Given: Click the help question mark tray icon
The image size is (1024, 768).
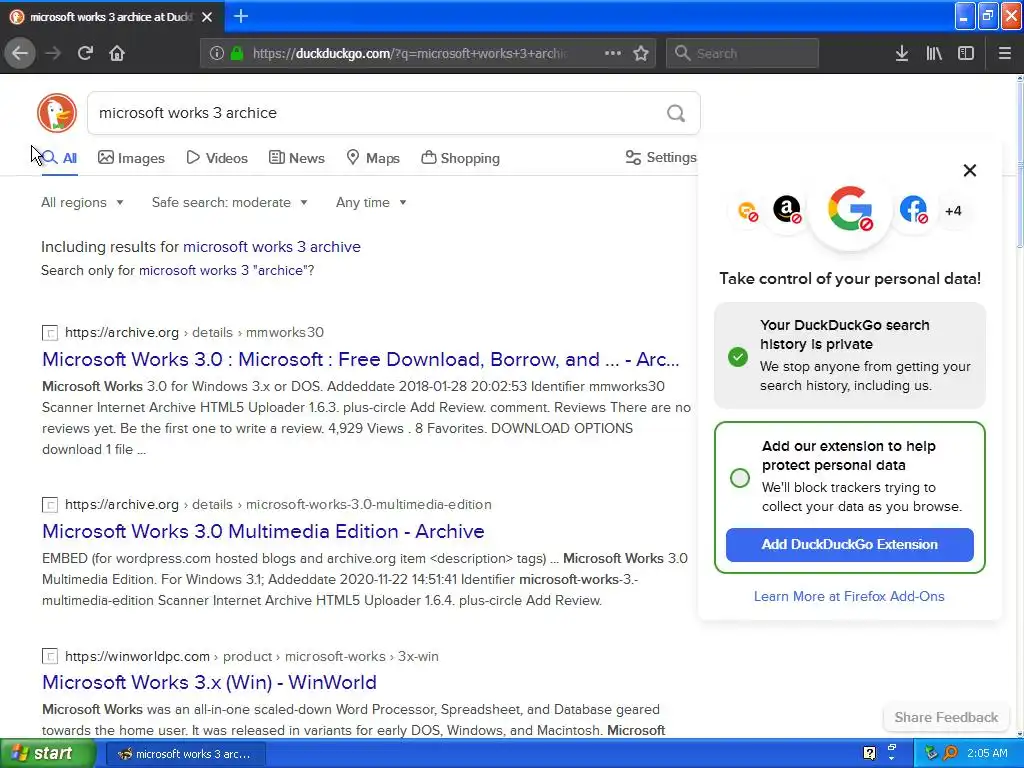Looking at the screenshot, I should tap(869, 753).
